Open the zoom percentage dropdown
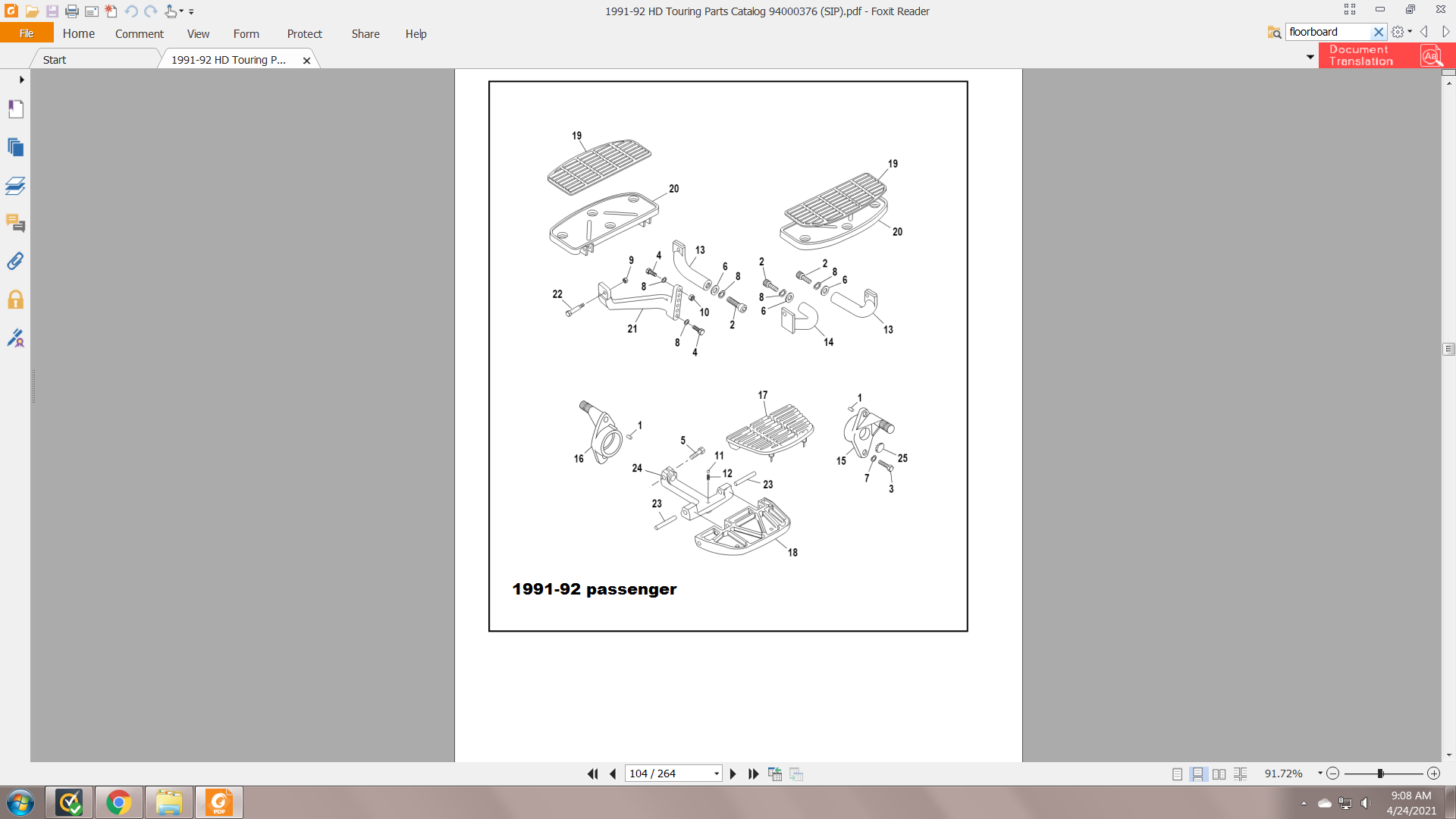 click(1319, 773)
